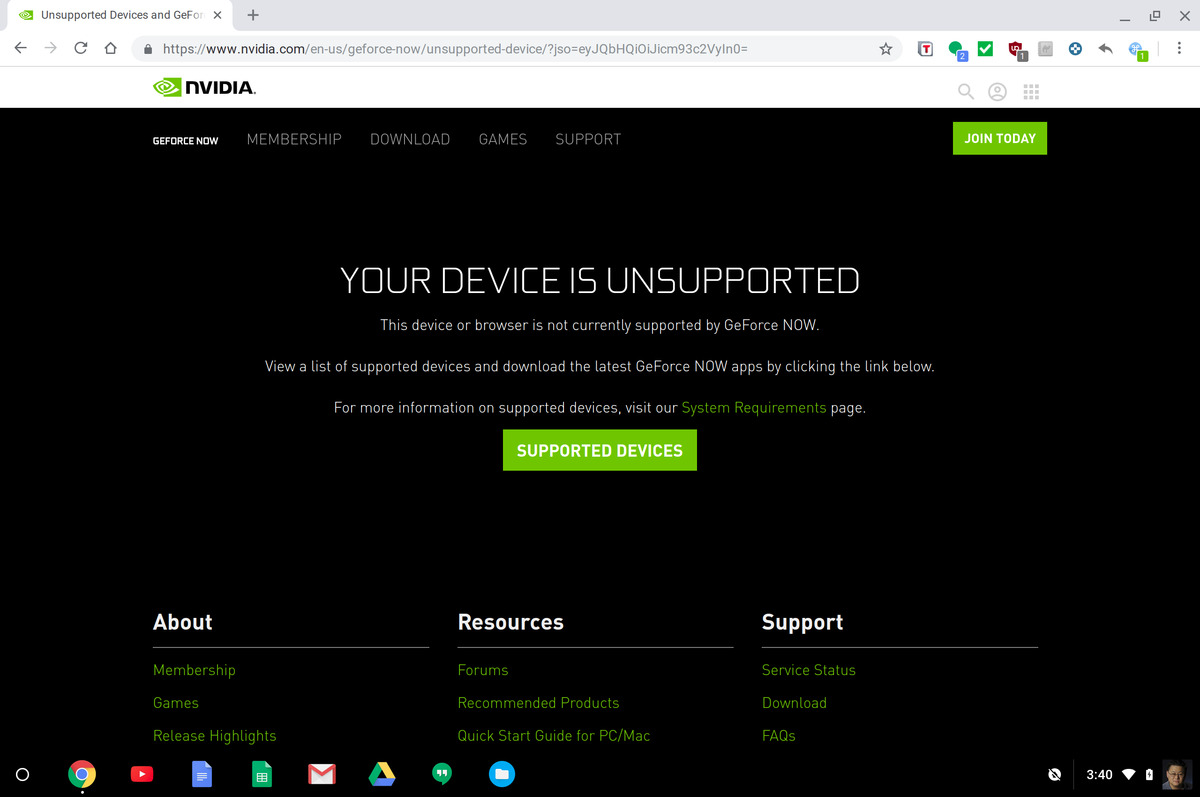Viewport: 1200px width, 797px height.
Task: Open the Forums footer link
Action: coord(483,670)
